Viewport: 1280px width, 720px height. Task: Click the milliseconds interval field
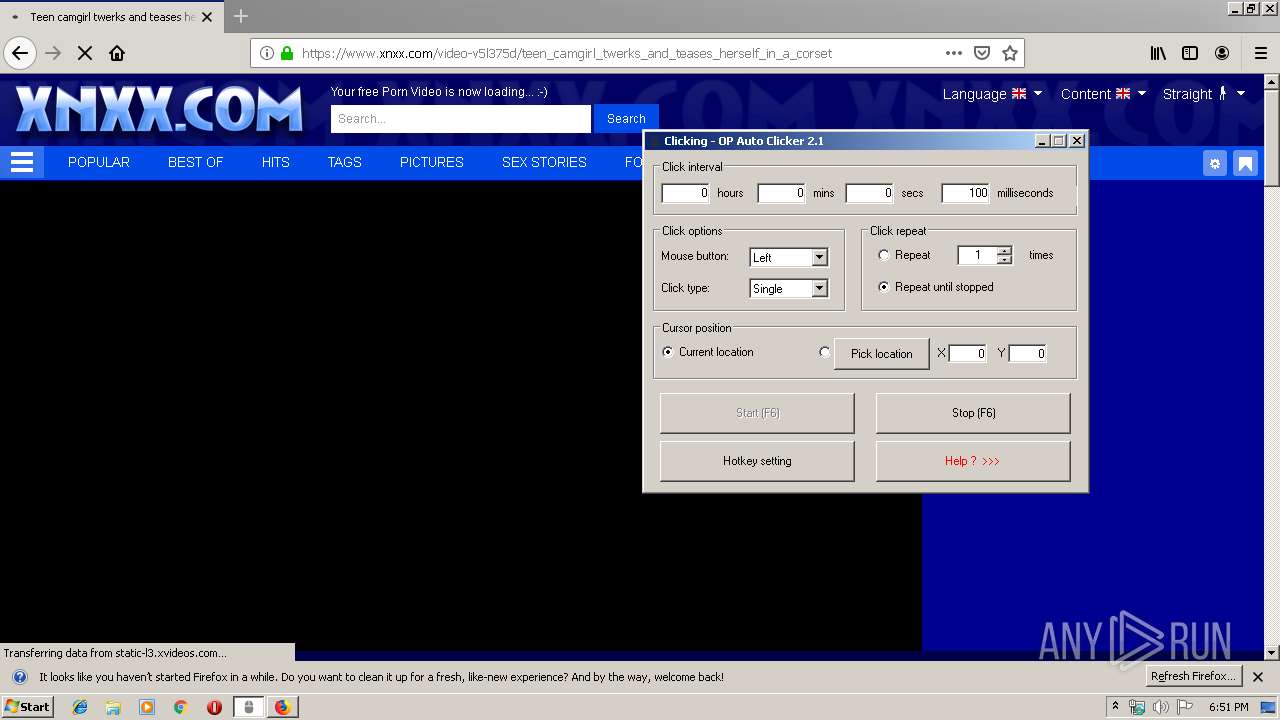[x=965, y=193]
